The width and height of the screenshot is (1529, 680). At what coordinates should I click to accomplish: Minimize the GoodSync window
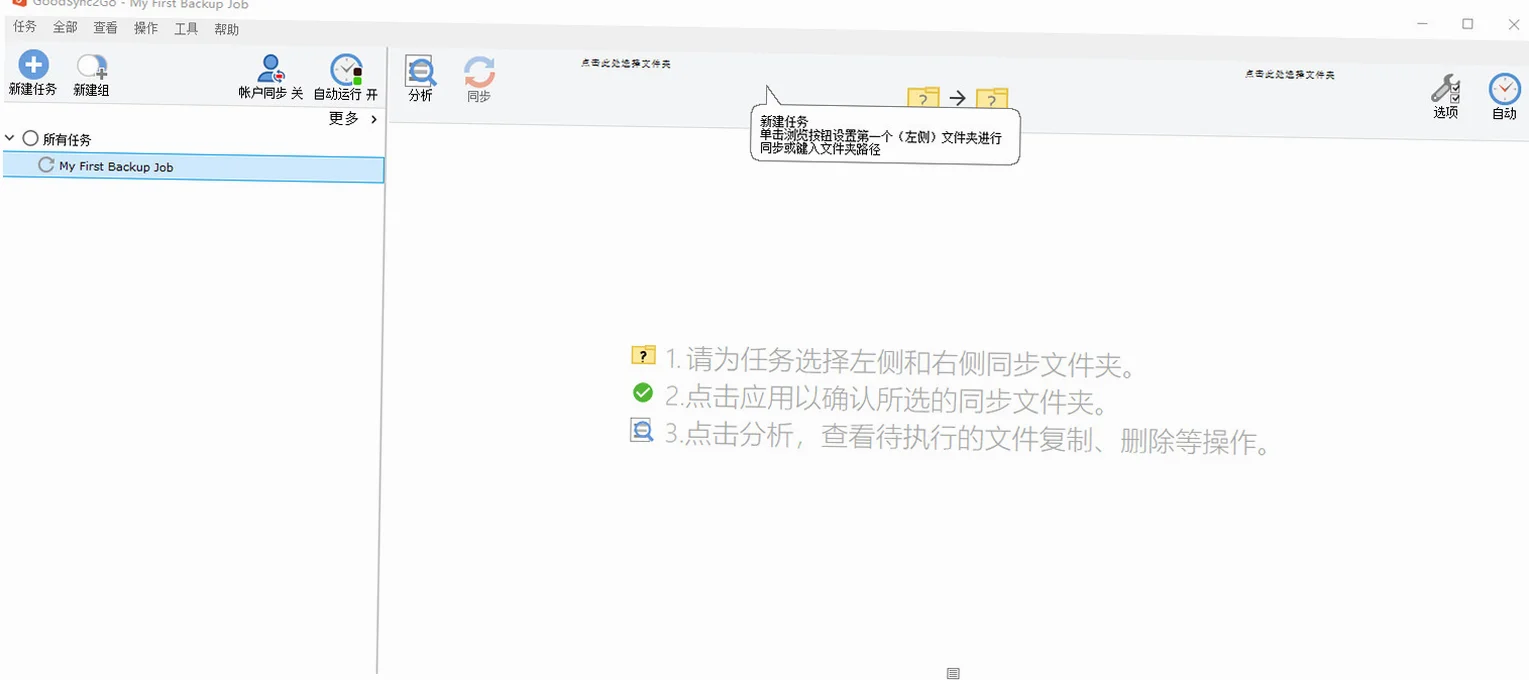[x=1422, y=24]
